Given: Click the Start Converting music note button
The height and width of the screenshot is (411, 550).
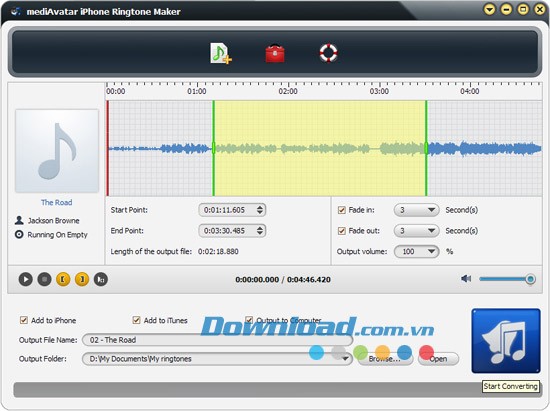Looking at the screenshot, I should point(506,341).
